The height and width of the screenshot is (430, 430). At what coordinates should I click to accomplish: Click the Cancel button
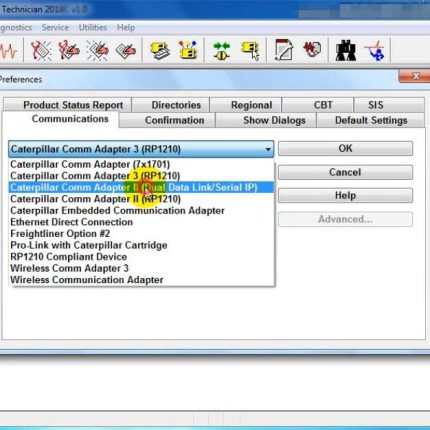tap(345, 172)
